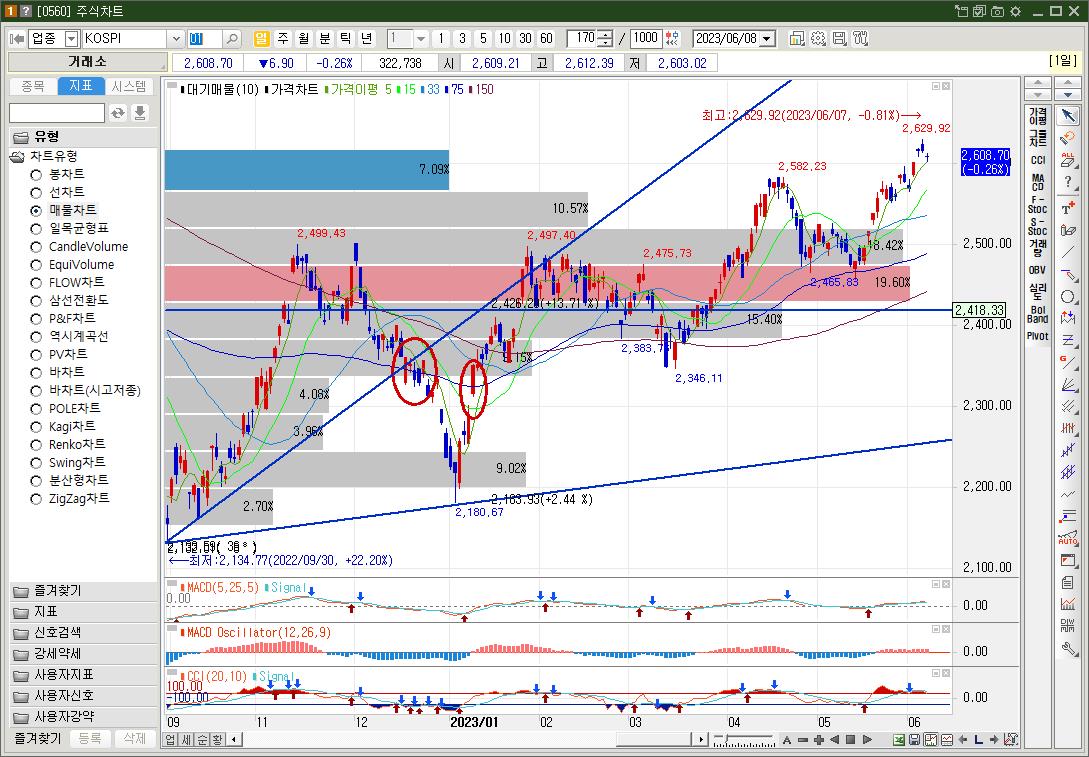Click the 1000 bar count field
Viewport: 1089px width, 757px height.
click(x=645, y=38)
